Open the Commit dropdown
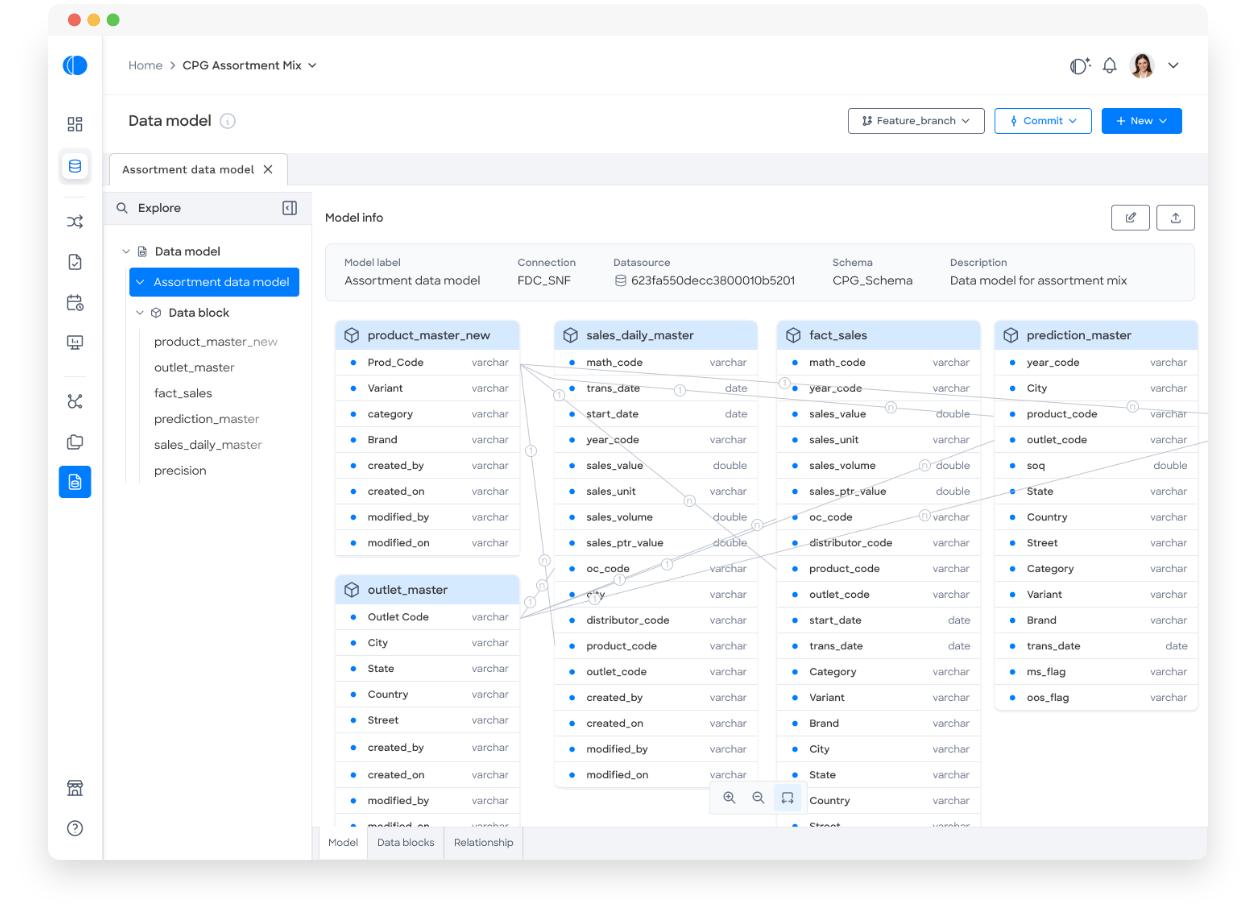The height and width of the screenshot is (920, 1256). 1043,121
